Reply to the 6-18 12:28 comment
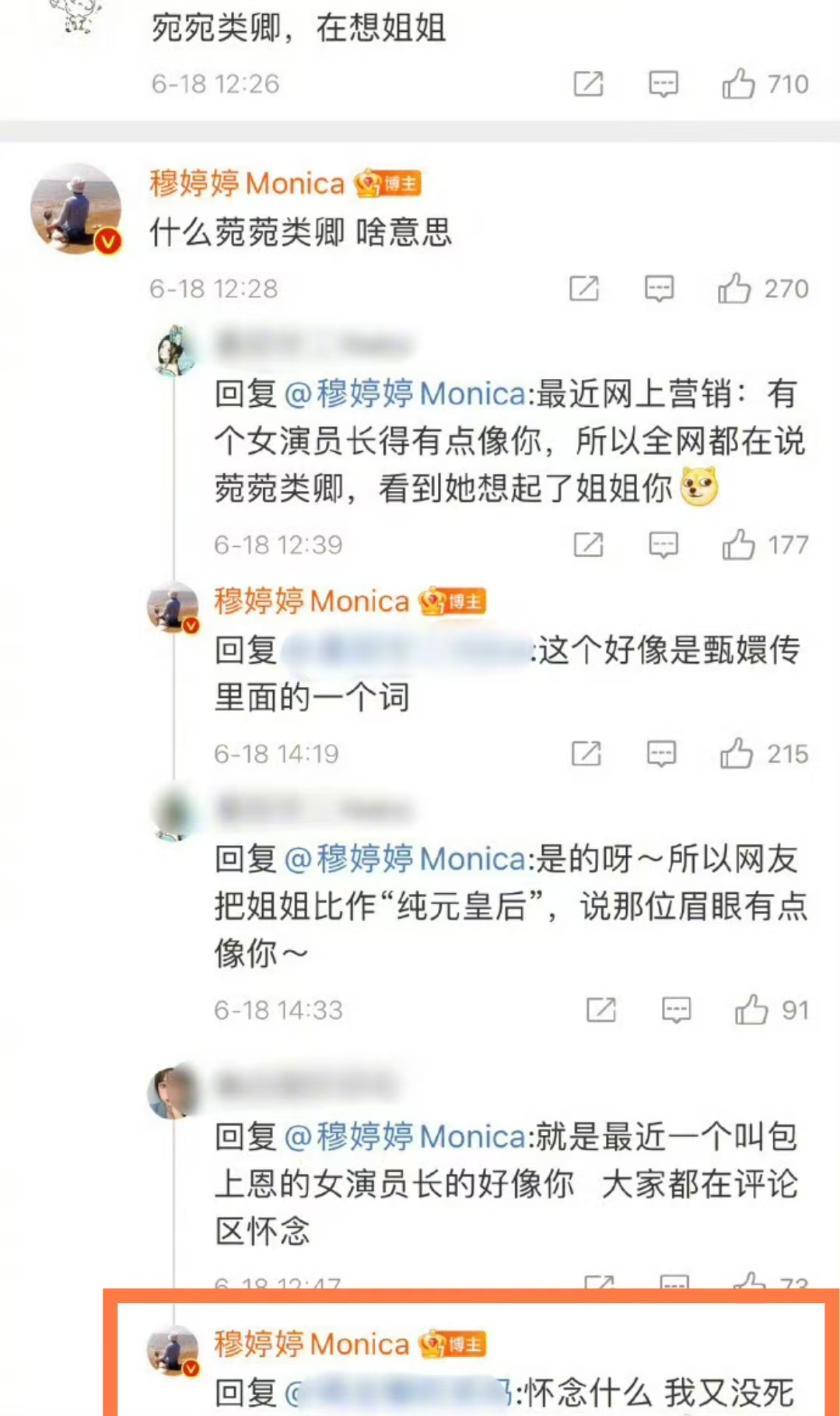 pos(659,289)
